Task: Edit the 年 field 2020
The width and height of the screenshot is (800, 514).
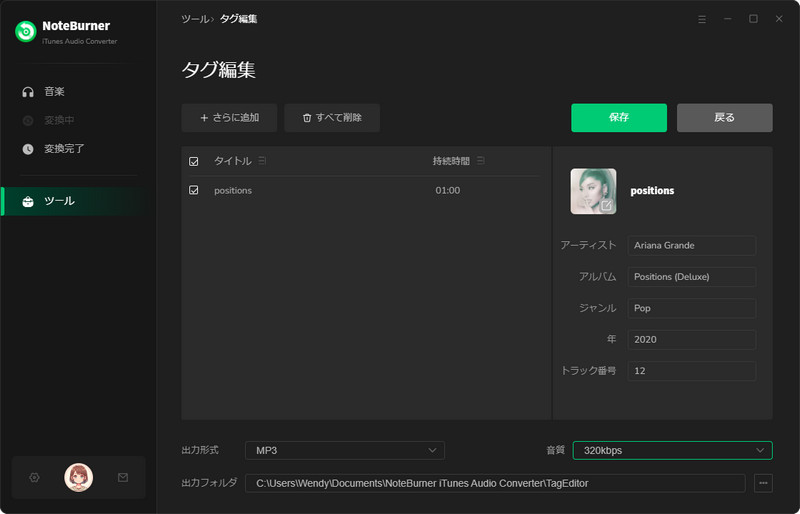Action: [x=692, y=339]
